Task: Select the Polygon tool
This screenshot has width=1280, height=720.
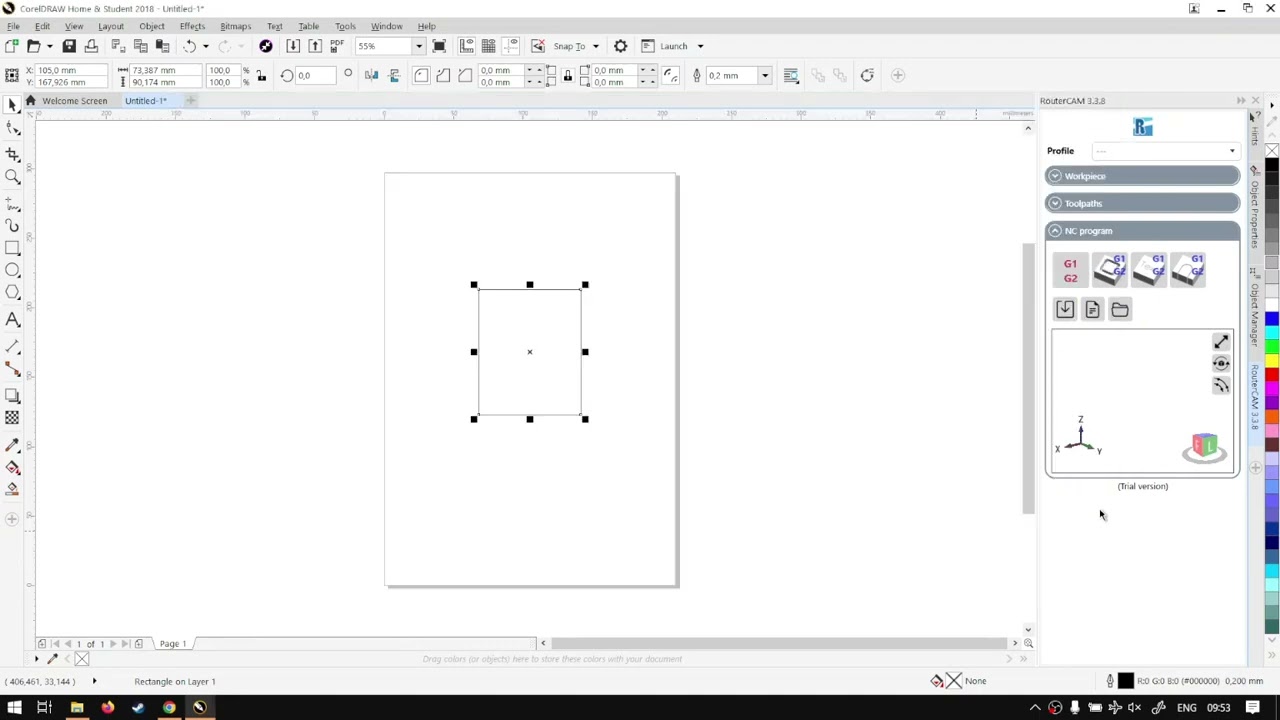Action: [x=12, y=294]
